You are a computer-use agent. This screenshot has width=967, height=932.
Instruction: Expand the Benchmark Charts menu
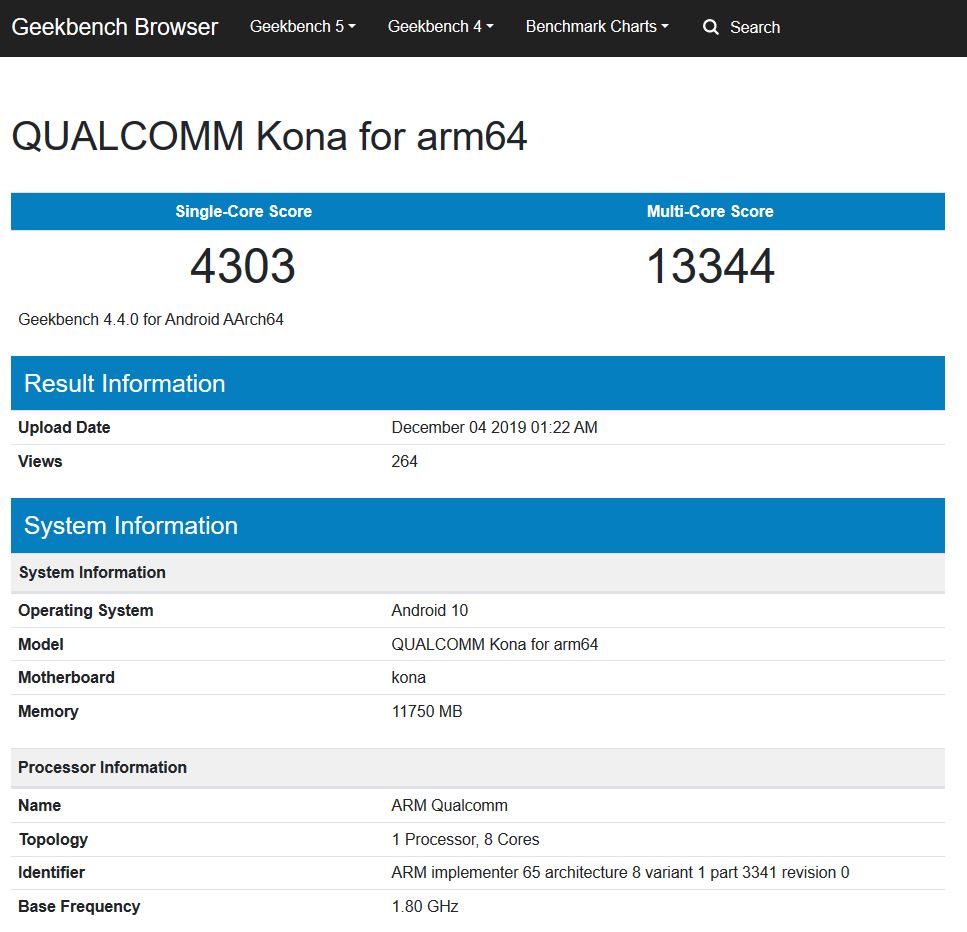tap(597, 27)
